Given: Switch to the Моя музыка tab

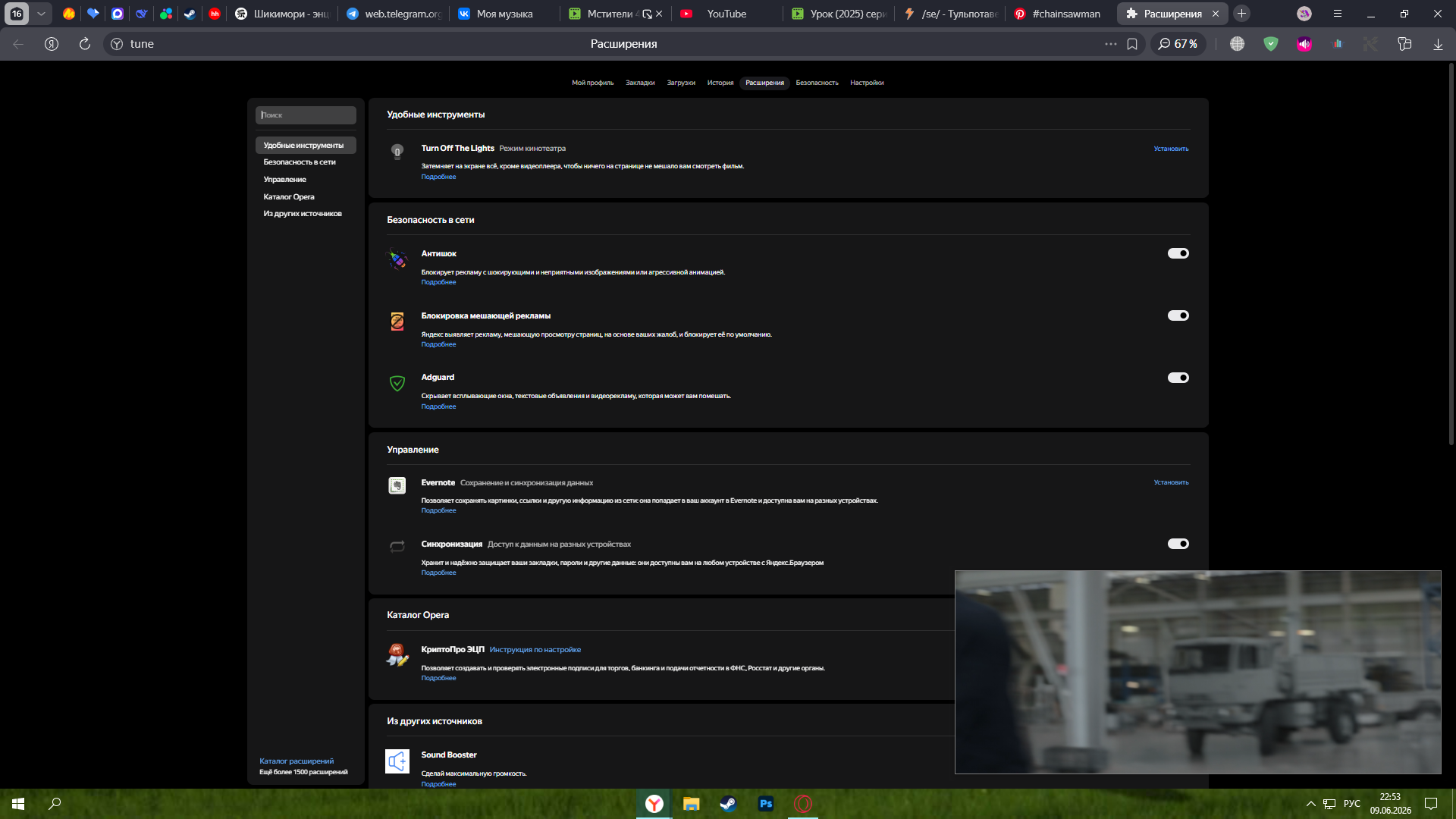Looking at the screenshot, I should point(505,14).
